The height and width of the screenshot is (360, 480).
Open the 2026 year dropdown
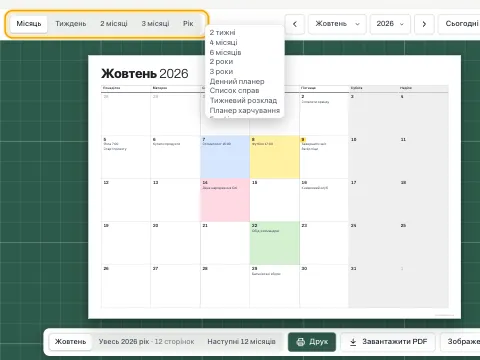click(390, 24)
